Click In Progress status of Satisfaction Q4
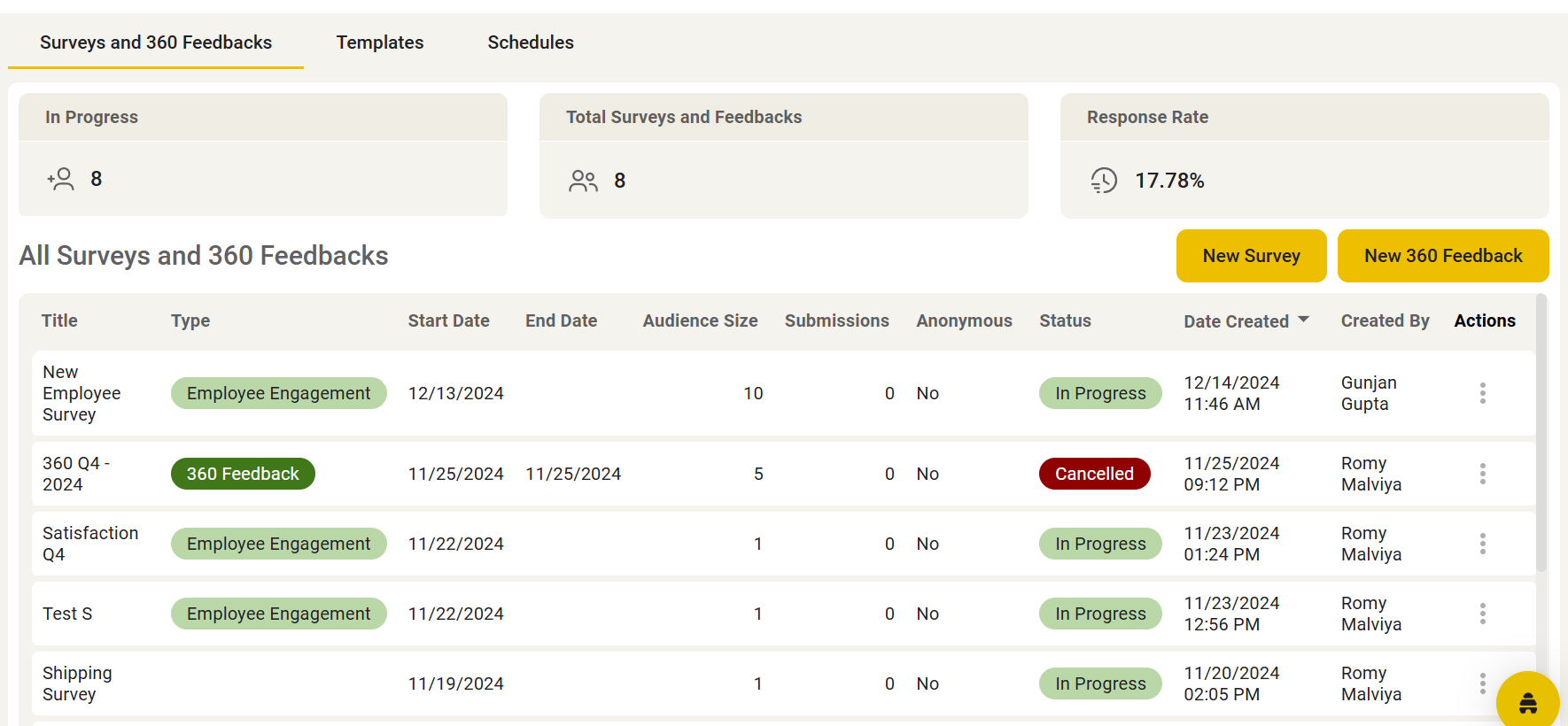The height and width of the screenshot is (726, 1568). 1100,544
